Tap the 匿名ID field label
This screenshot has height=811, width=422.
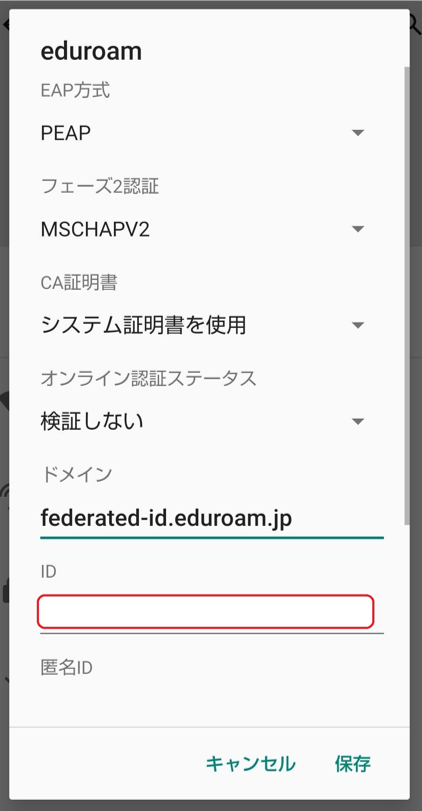point(66,668)
